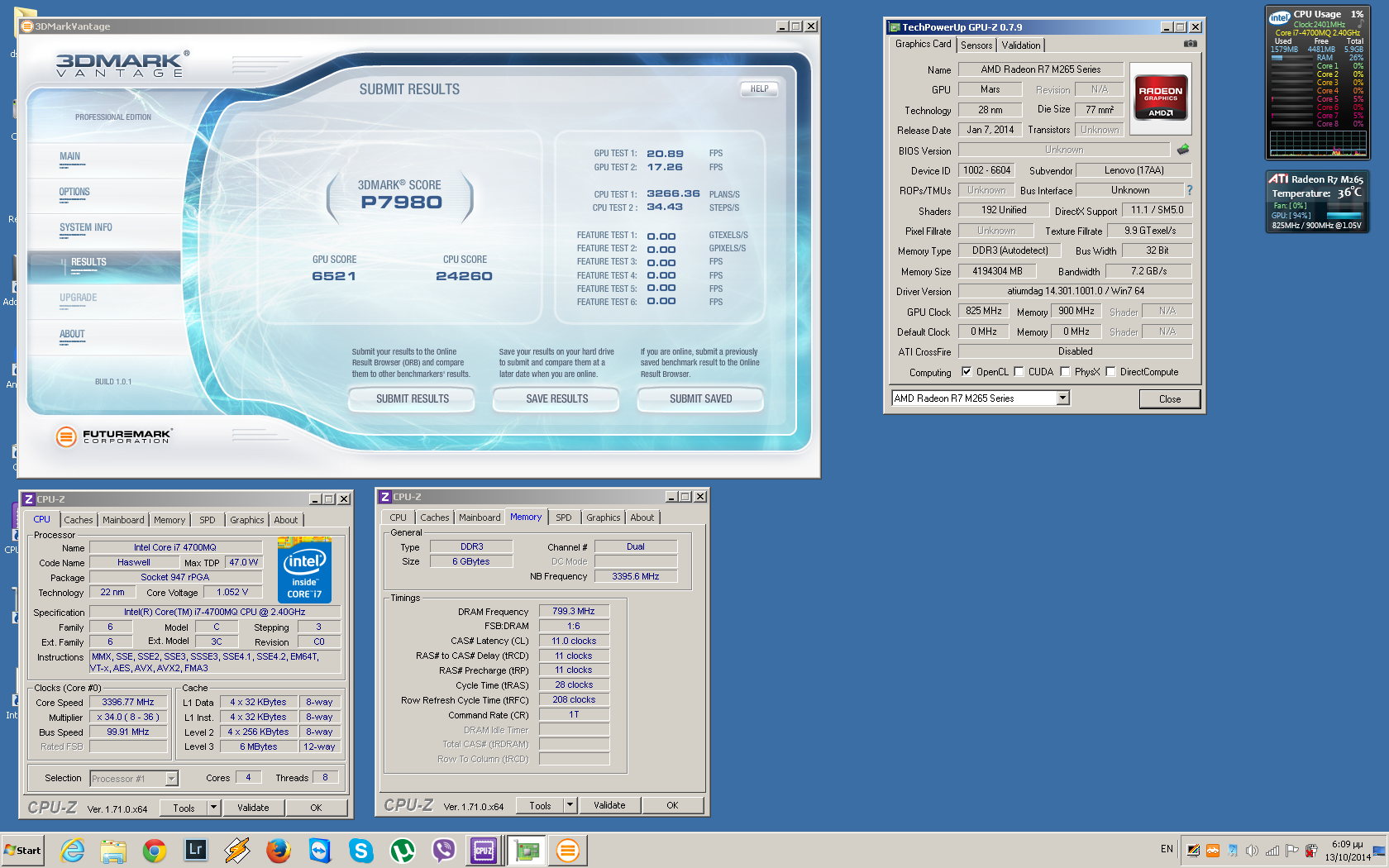The width and height of the screenshot is (1389, 868).
Task: Open Windows Explorer folder icon on taskbar
Action: (x=113, y=850)
